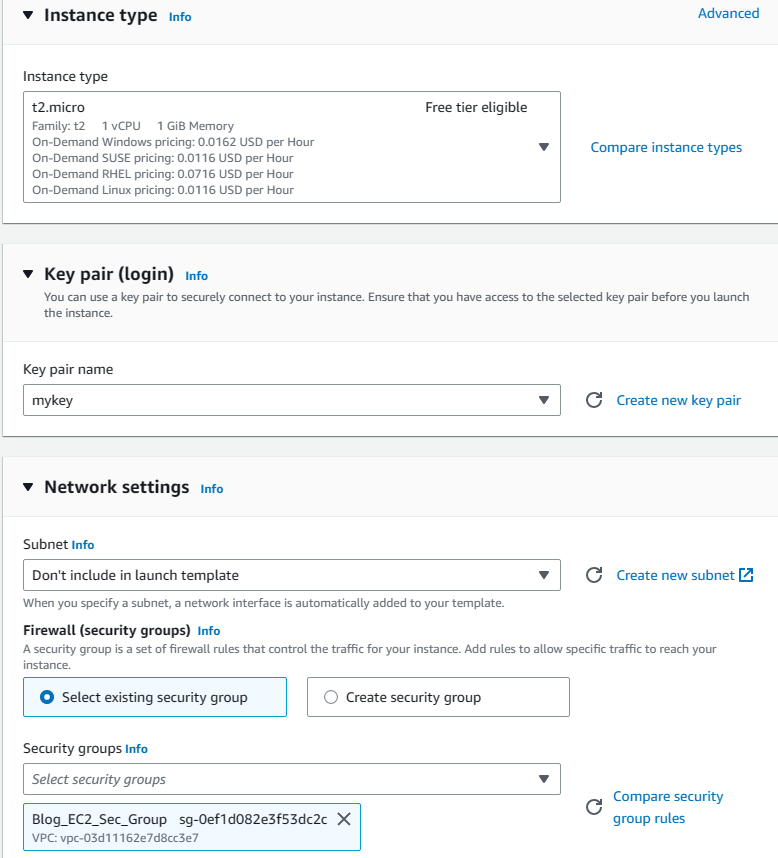
Task: Open Info link beside Network settings
Action: [212, 489]
